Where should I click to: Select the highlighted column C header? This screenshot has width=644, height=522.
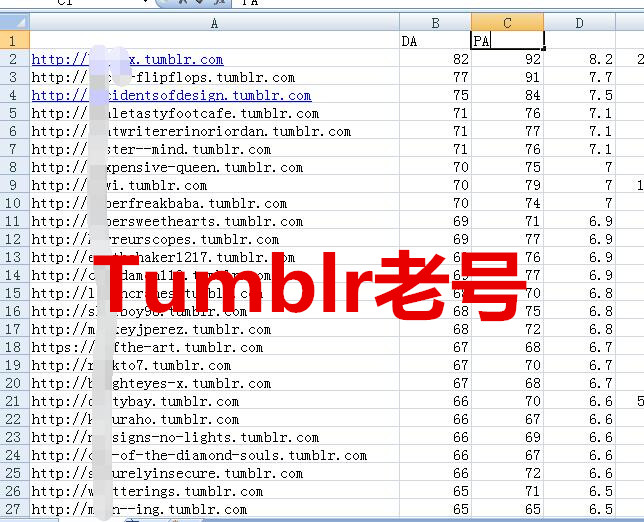click(x=507, y=23)
